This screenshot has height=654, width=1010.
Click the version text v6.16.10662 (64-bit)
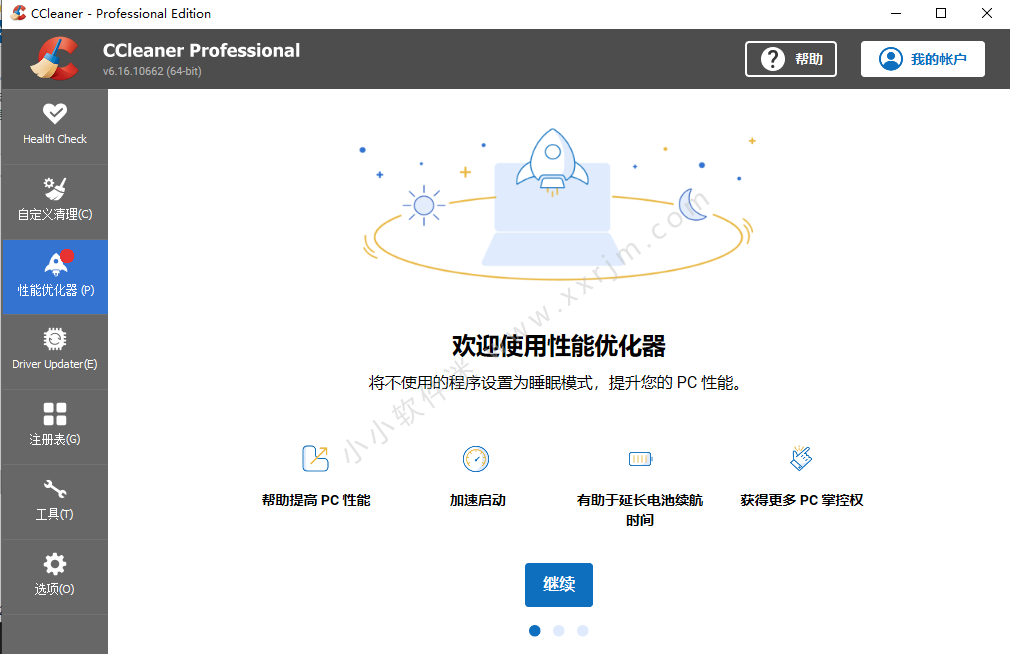[x=152, y=71]
